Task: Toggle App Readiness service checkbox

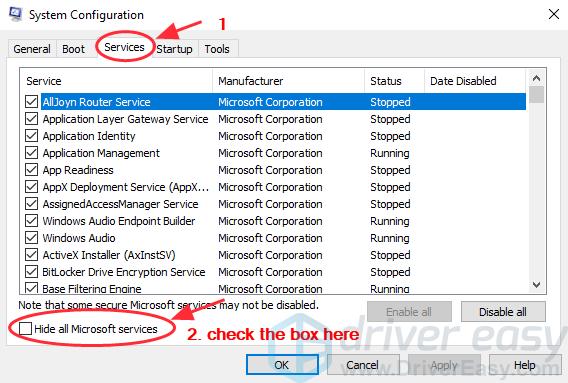Action: (x=32, y=170)
